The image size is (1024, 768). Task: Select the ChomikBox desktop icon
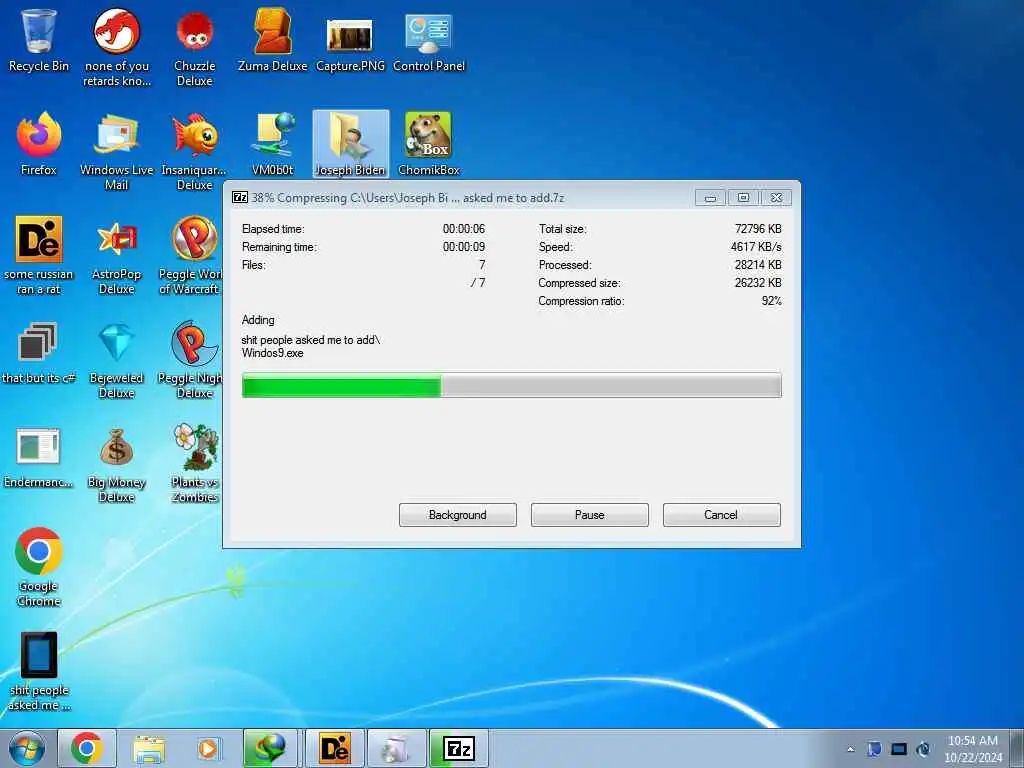click(x=429, y=144)
